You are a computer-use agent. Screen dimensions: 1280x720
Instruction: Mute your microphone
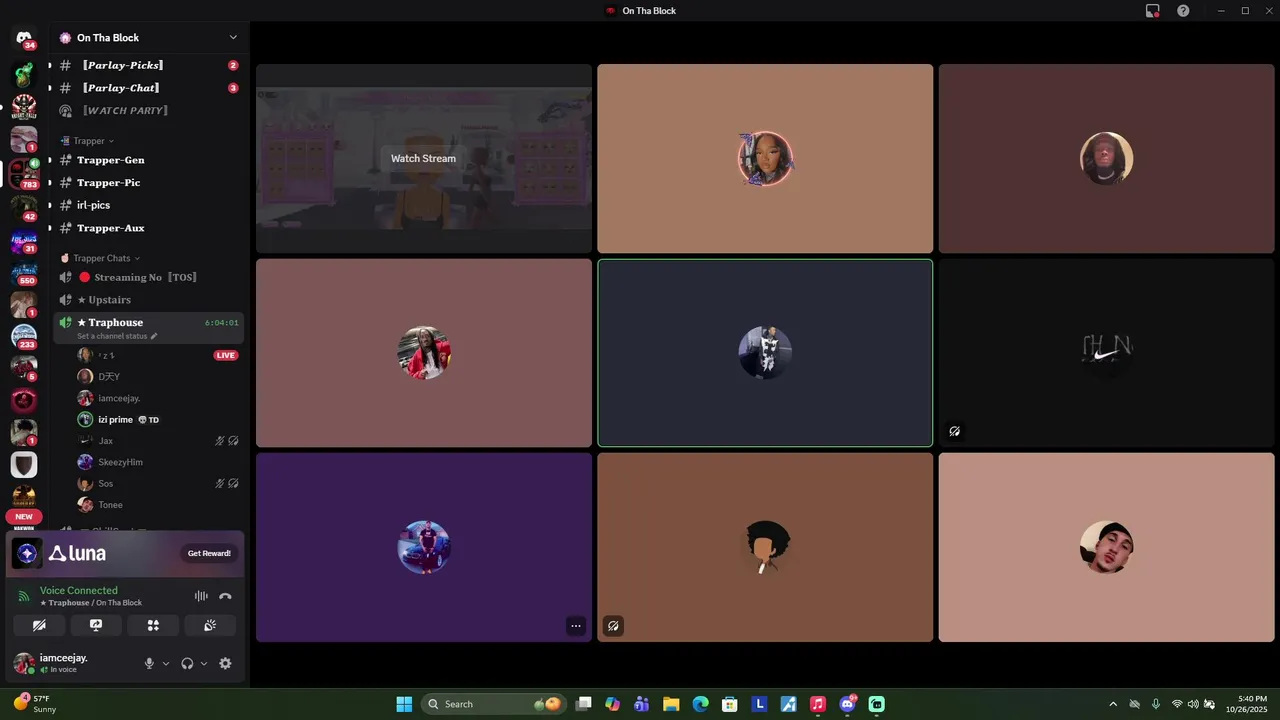149,663
